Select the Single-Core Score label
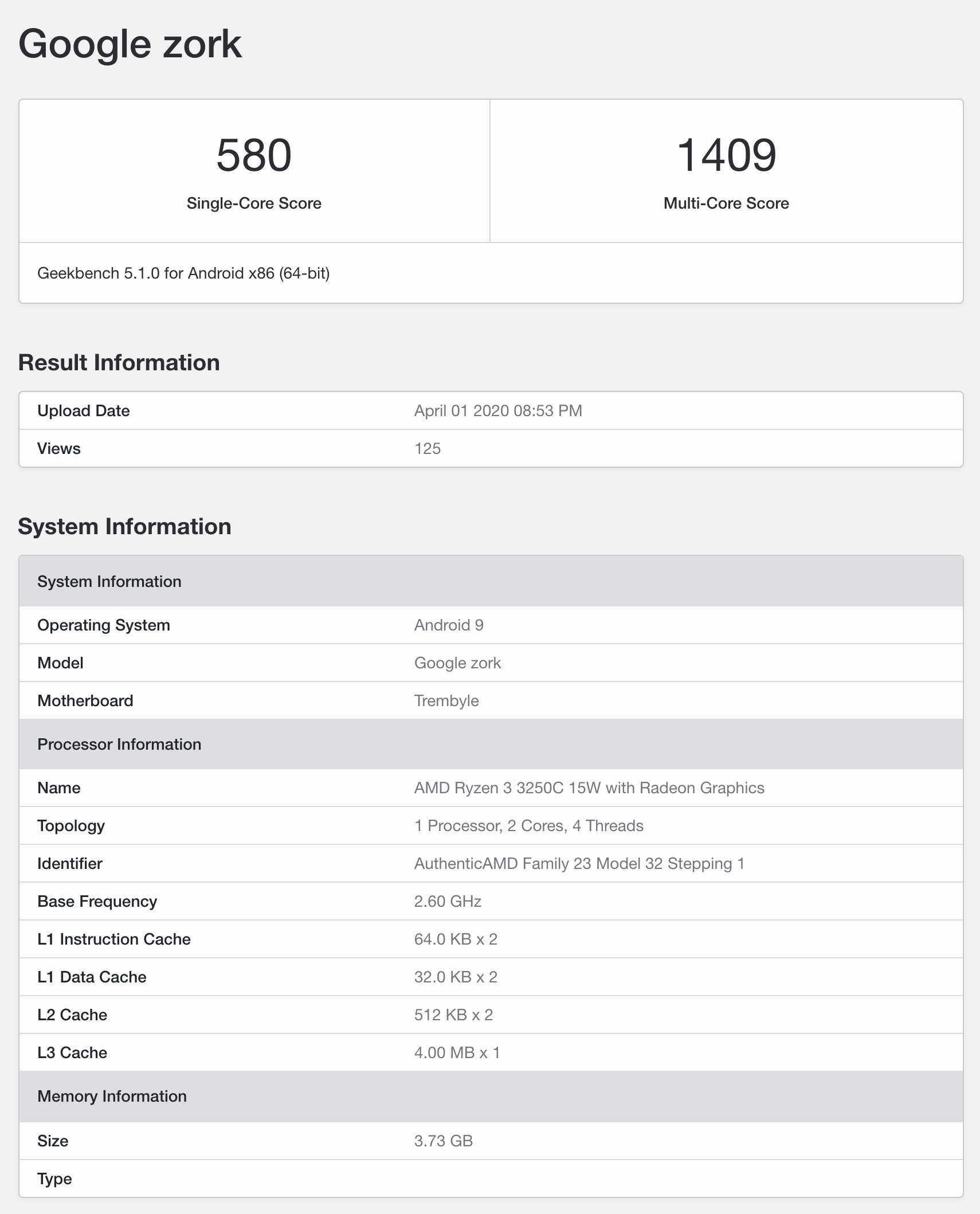 tap(254, 203)
